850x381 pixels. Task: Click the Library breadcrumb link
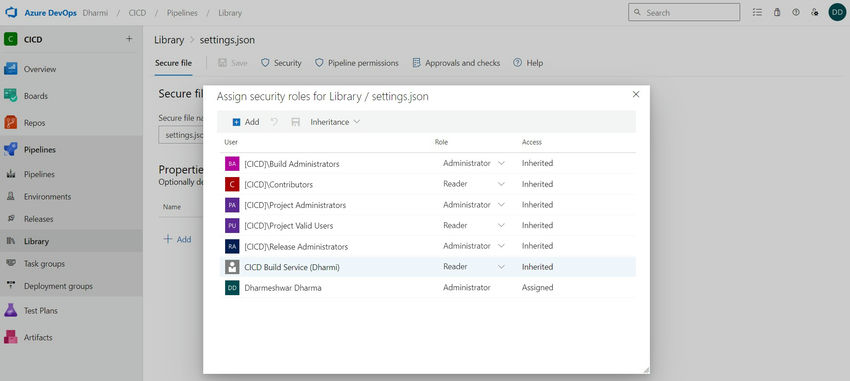pyautogui.click(x=169, y=40)
